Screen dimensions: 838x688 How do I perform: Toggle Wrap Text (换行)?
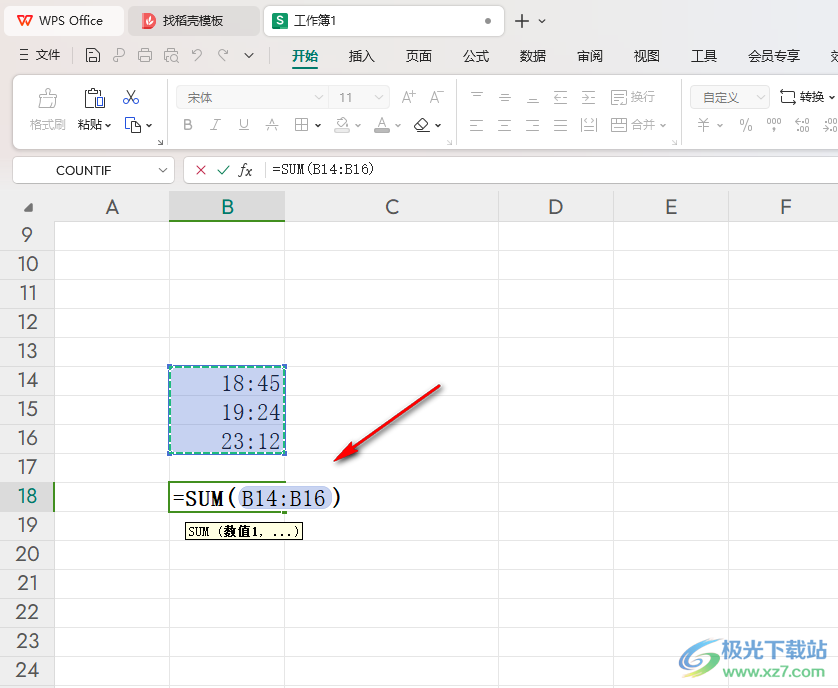(633, 97)
